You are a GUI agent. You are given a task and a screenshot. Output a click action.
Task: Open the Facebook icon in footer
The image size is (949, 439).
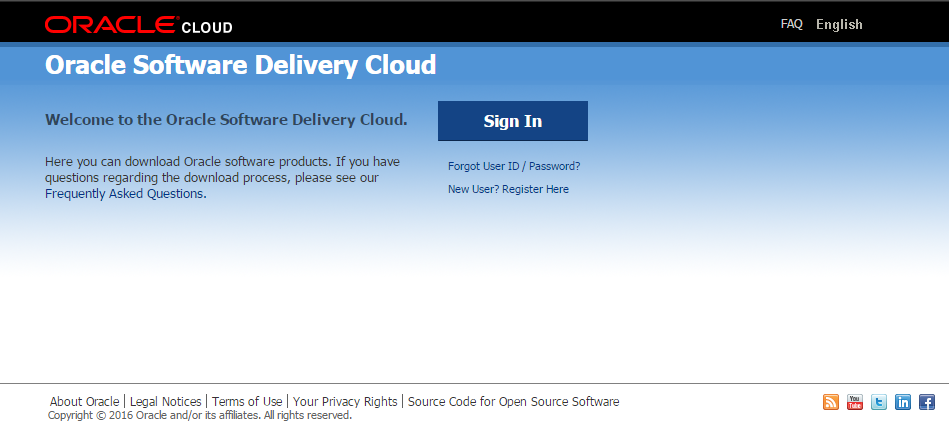pyautogui.click(x=927, y=402)
